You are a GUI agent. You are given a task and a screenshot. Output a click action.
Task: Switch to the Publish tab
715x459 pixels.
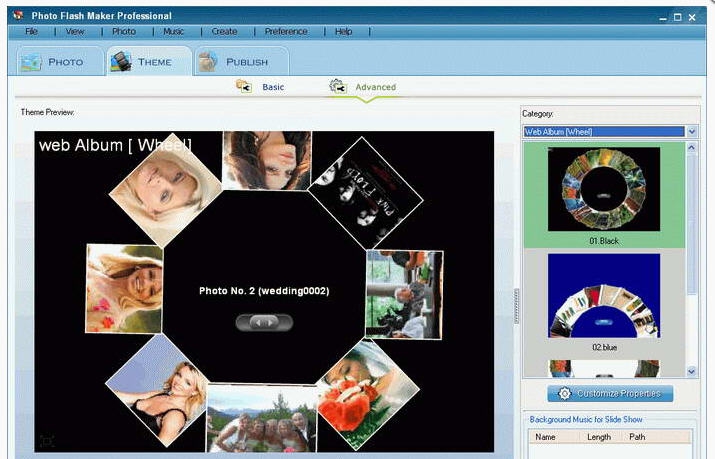[242, 61]
